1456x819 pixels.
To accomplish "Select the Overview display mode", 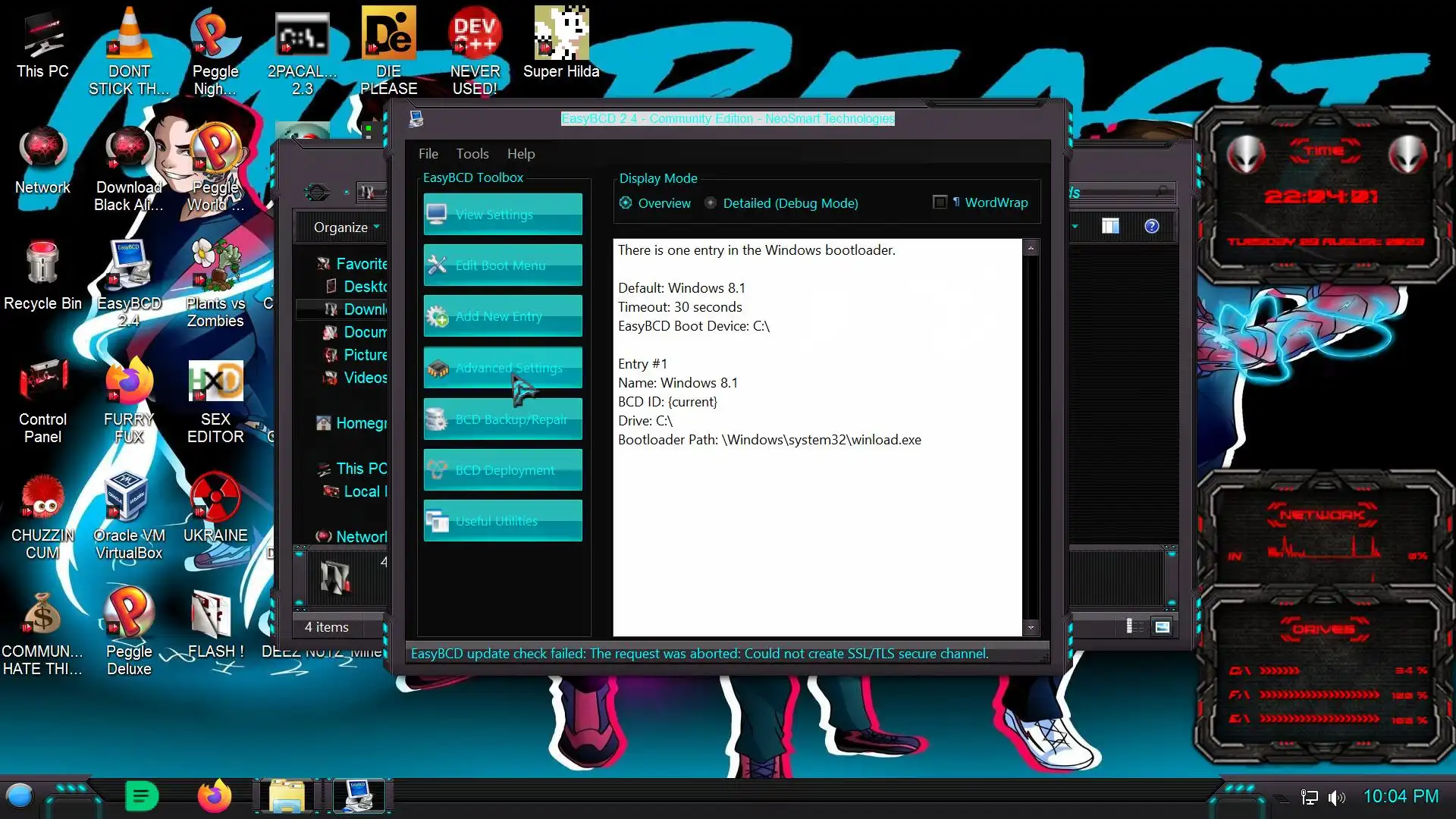I will [626, 203].
